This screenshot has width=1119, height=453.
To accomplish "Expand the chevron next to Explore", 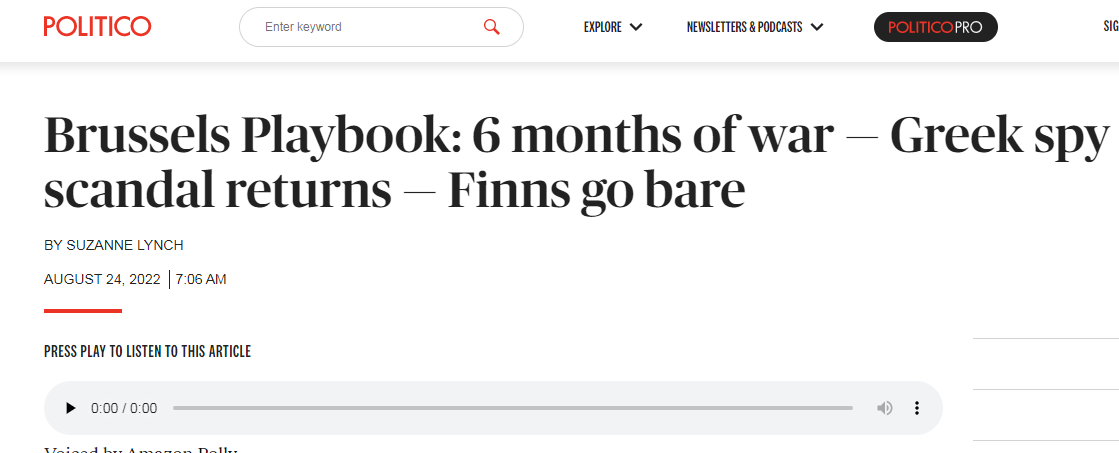I will point(636,27).
